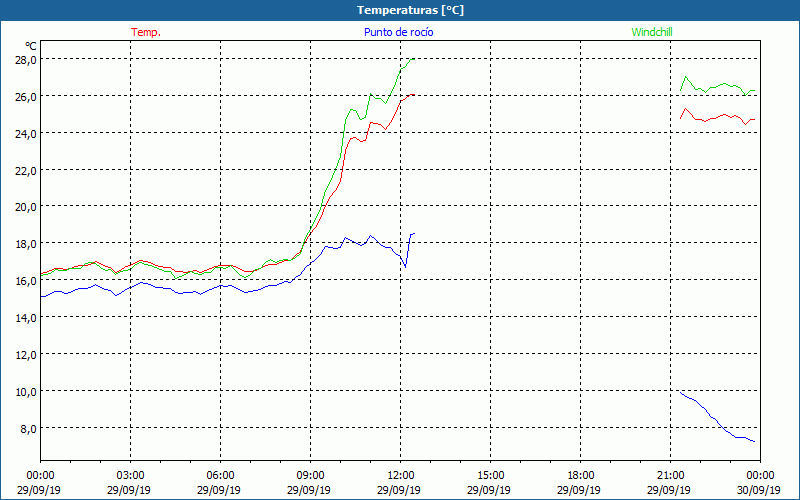
Task: Select the 22,0 y-axis value
Action: tap(26, 170)
